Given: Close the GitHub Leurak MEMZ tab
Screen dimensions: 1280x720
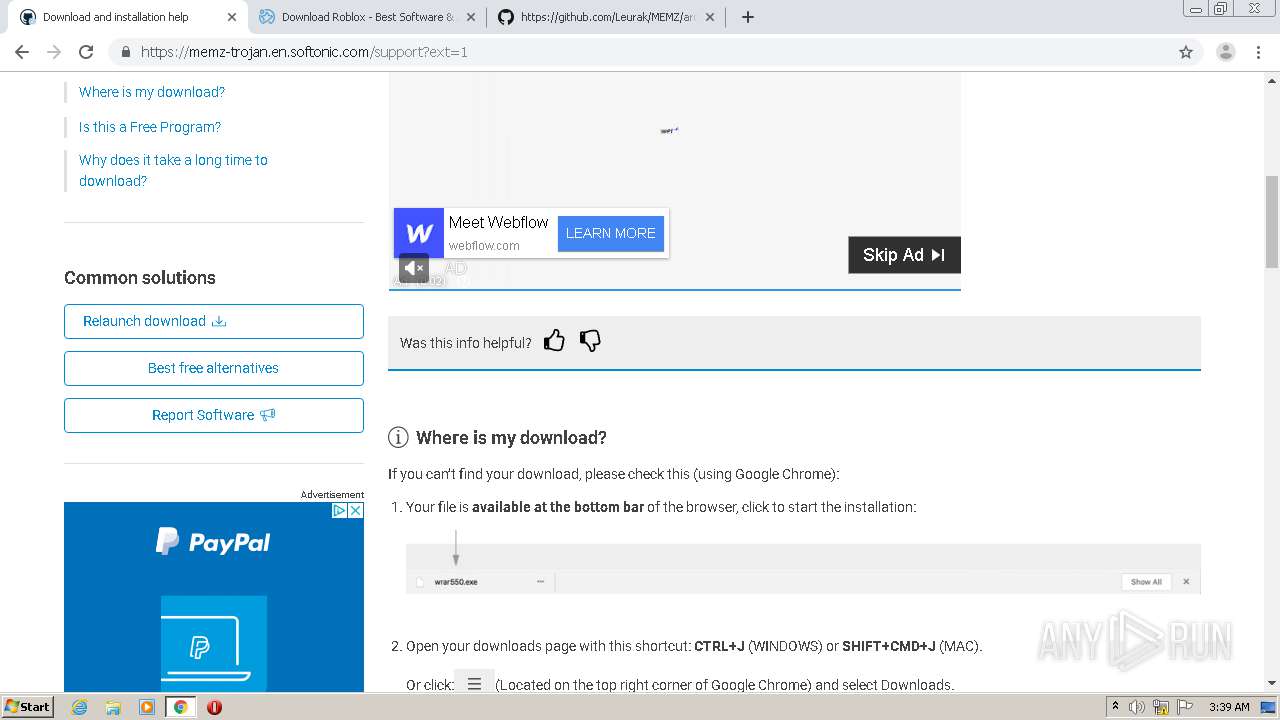Looking at the screenshot, I should [710, 17].
